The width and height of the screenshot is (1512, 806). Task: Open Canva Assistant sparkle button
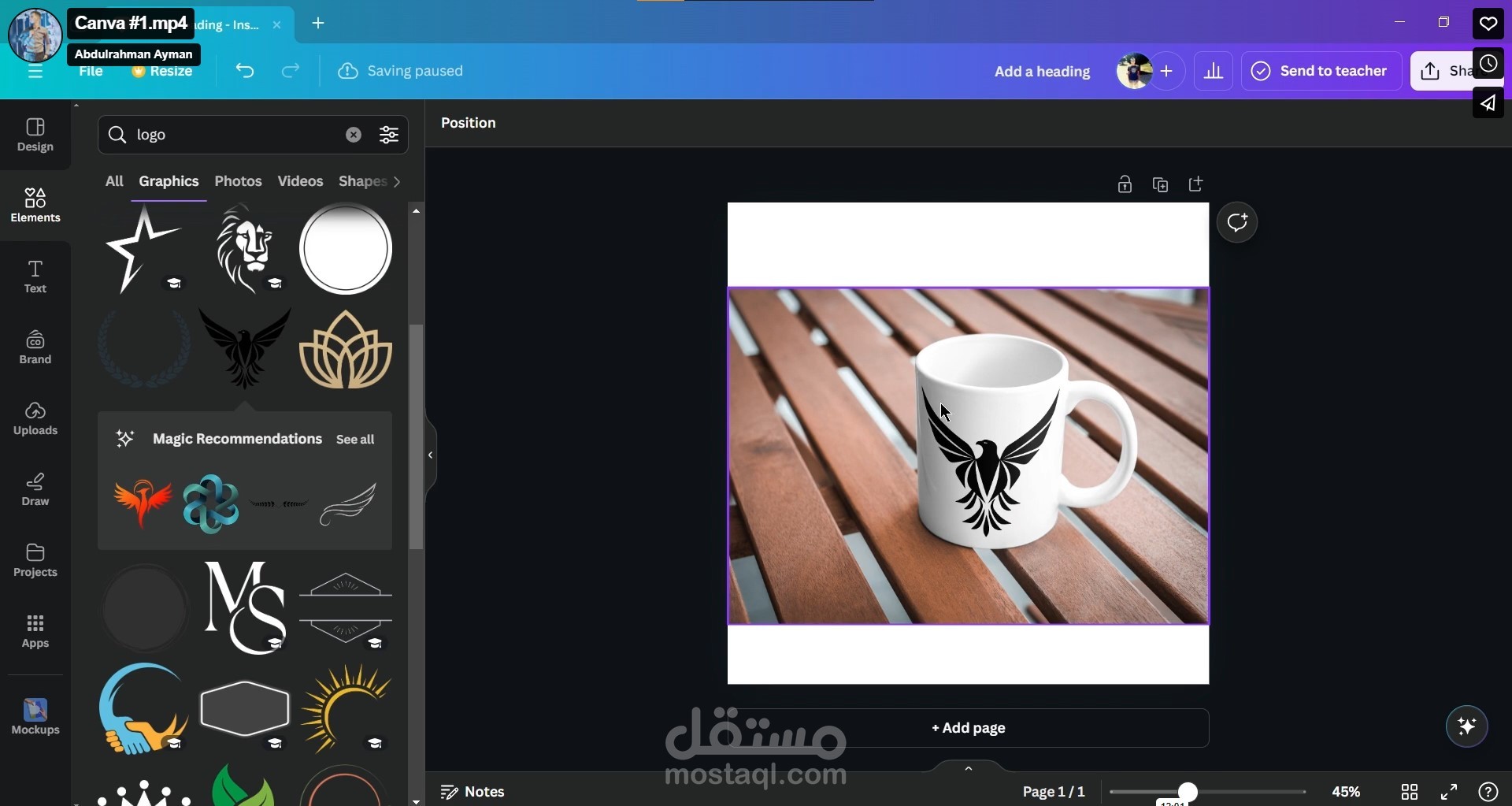pos(1467,726)
